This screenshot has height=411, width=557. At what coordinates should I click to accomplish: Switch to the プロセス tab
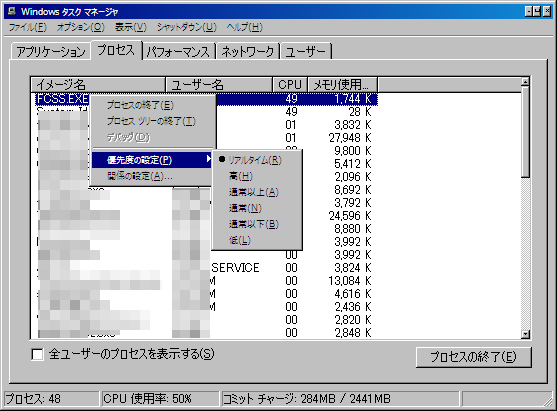117,50
